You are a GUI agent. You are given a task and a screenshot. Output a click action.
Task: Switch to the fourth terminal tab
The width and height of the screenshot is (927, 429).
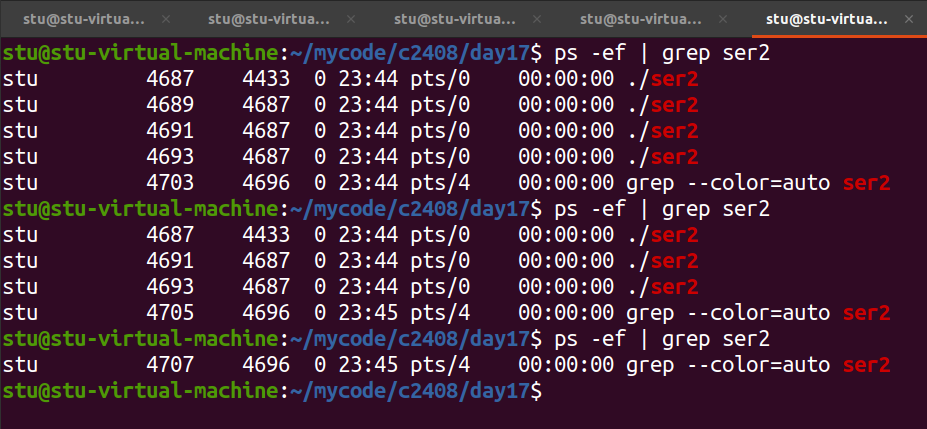tap(640, 19)
